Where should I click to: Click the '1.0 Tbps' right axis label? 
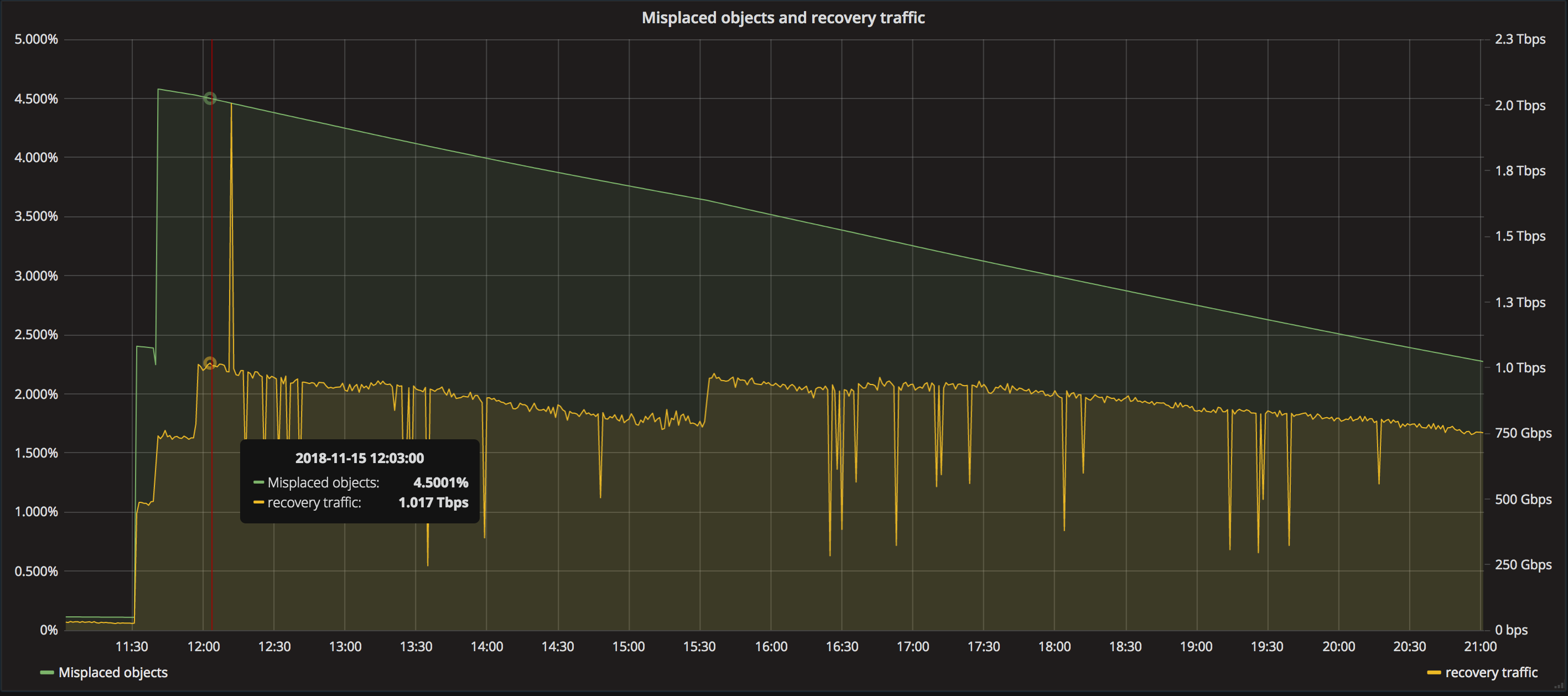[x=1520, y=368]
